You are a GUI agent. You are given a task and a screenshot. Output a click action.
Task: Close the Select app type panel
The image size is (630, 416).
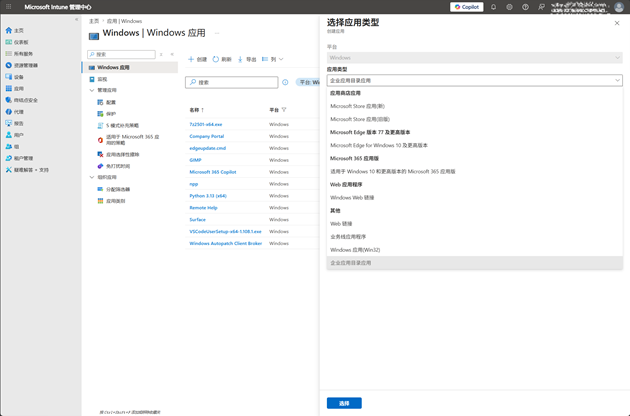point(617,23)
